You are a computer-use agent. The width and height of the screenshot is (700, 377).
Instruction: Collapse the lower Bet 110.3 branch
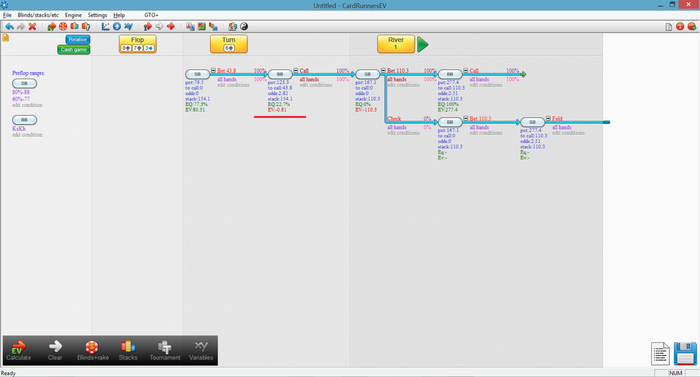tap(466, 118)
